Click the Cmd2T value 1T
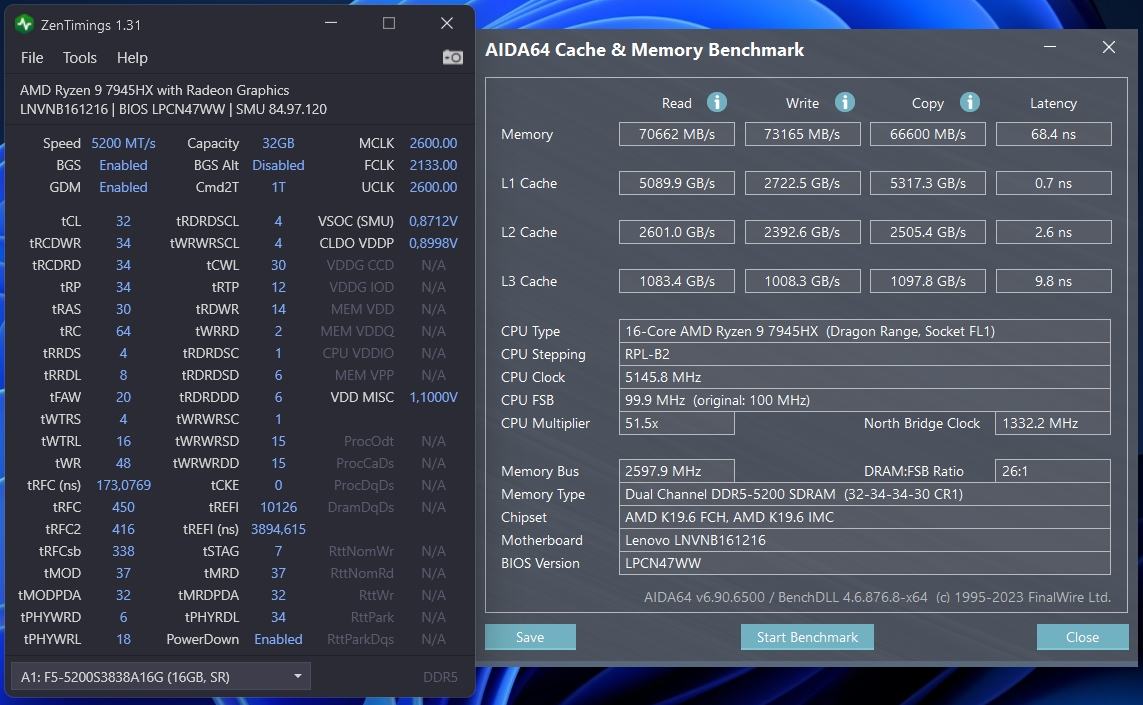This screenshot has width=1143, height=705. (x=278, y=187)
